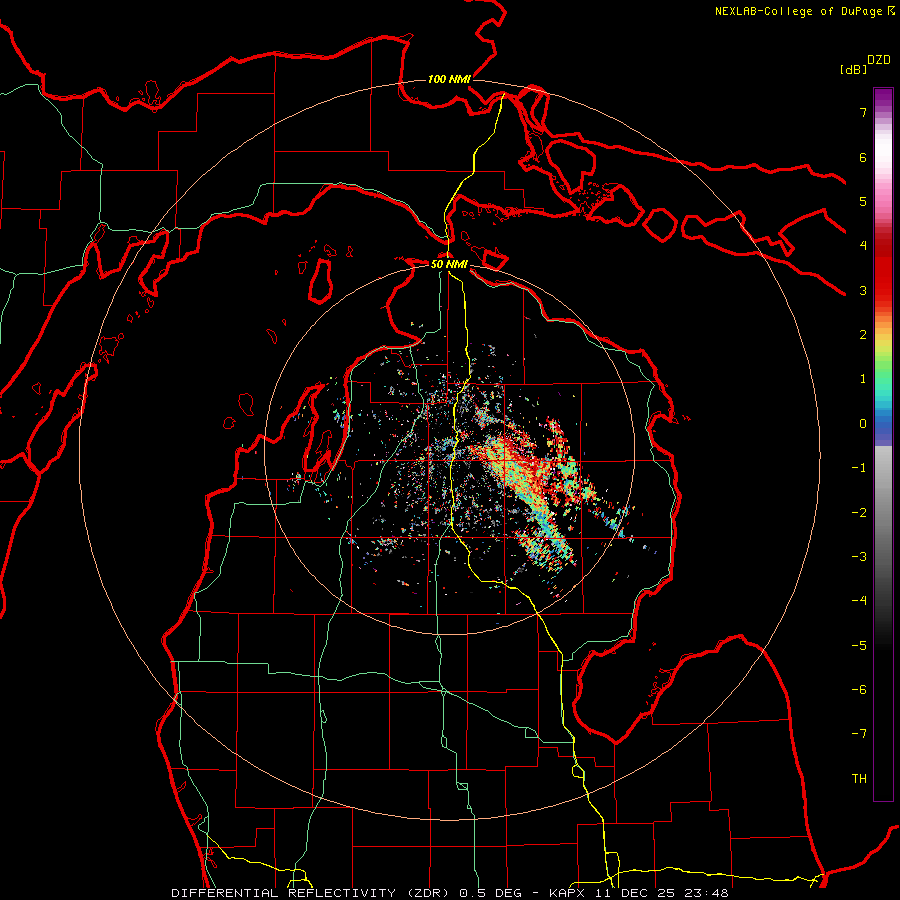Click legend value 4
The image size is (900, 900).
tap(863, 246)
